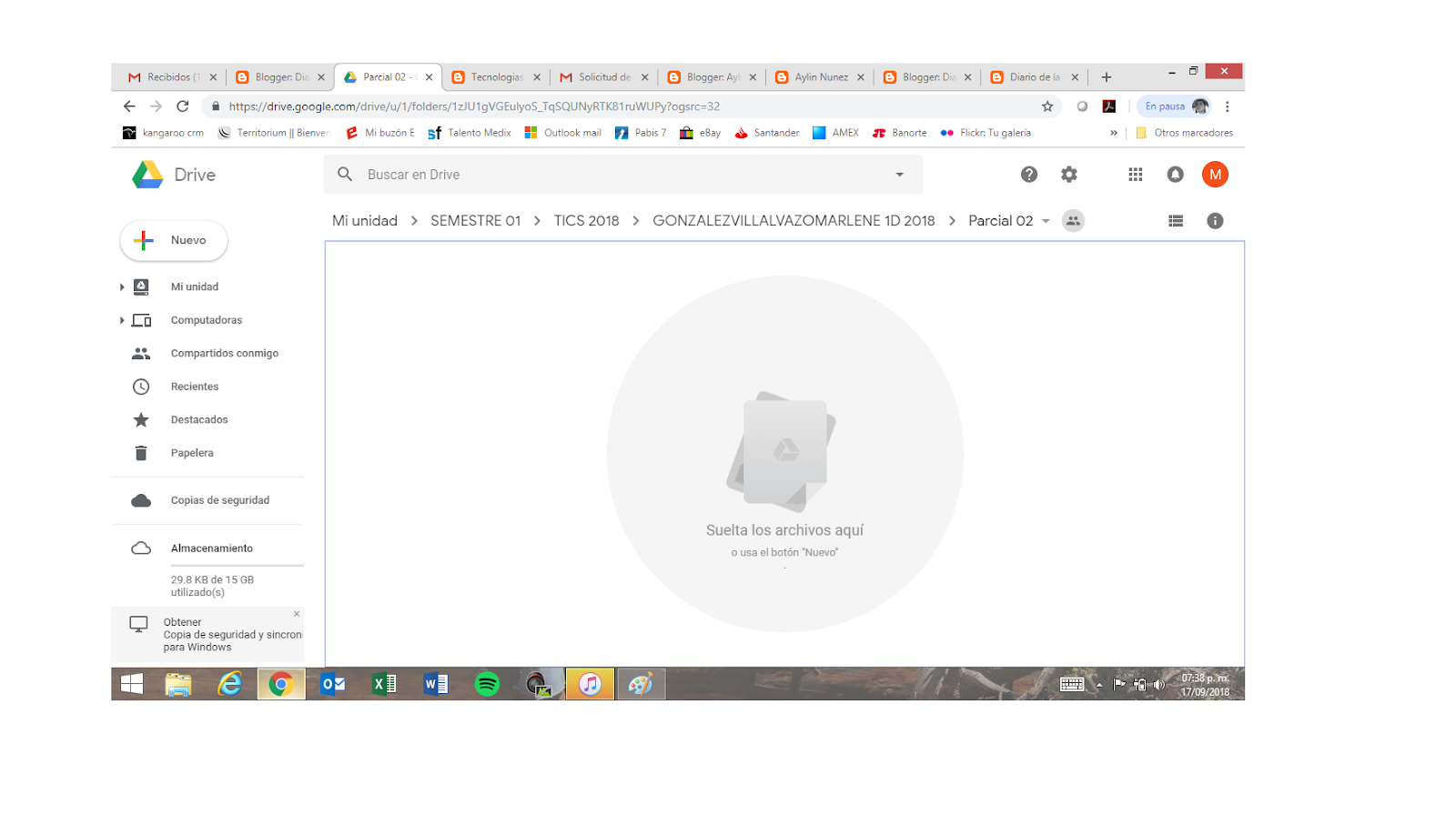The height and width of the screenshot is (825, 1456).
Task: Expand the Computadoras tree arrow
Action: coord(122,320)
